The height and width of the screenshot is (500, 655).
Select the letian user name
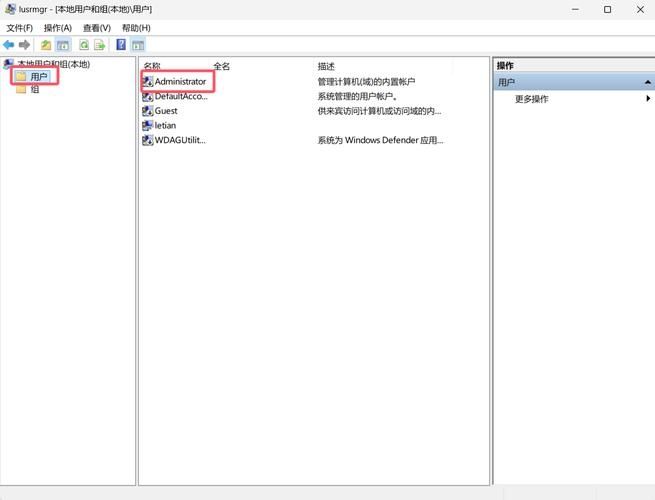point(165,125)
